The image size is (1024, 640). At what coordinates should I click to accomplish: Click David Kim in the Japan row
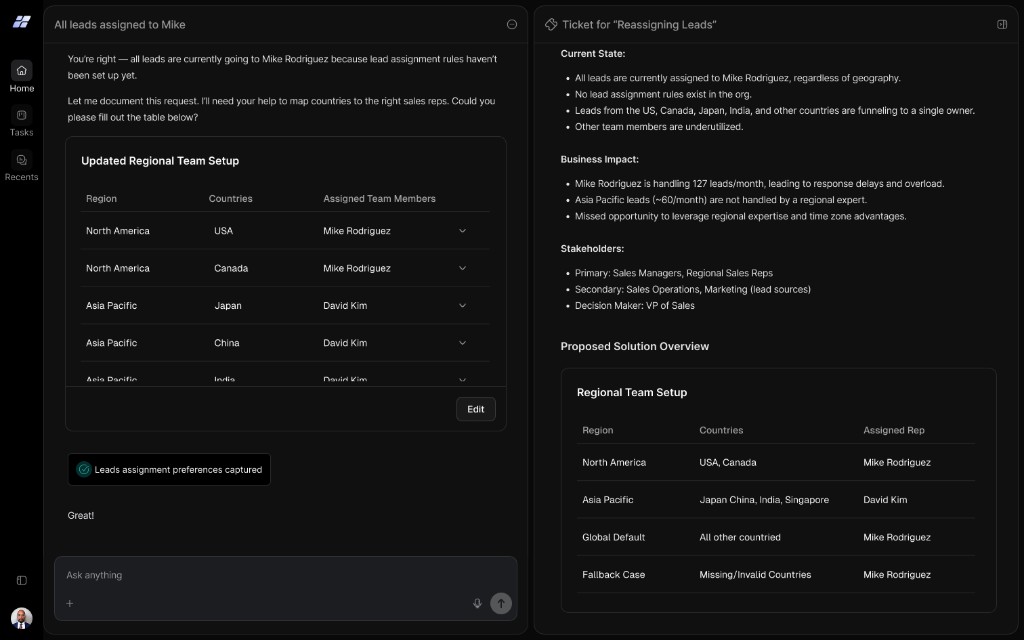(345, 305)
